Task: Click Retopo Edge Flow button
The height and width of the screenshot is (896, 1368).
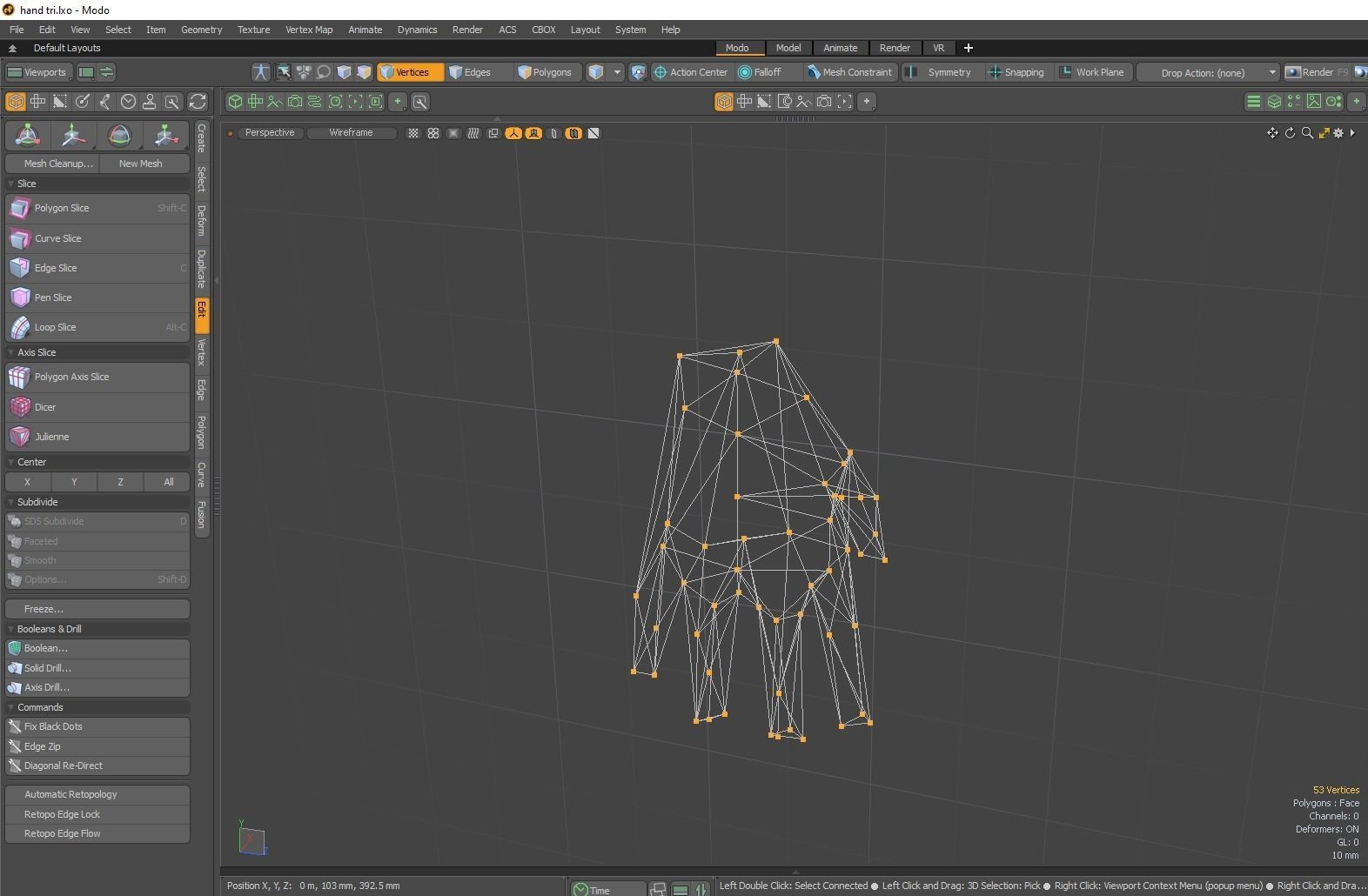Action: [x=97, y=833]
